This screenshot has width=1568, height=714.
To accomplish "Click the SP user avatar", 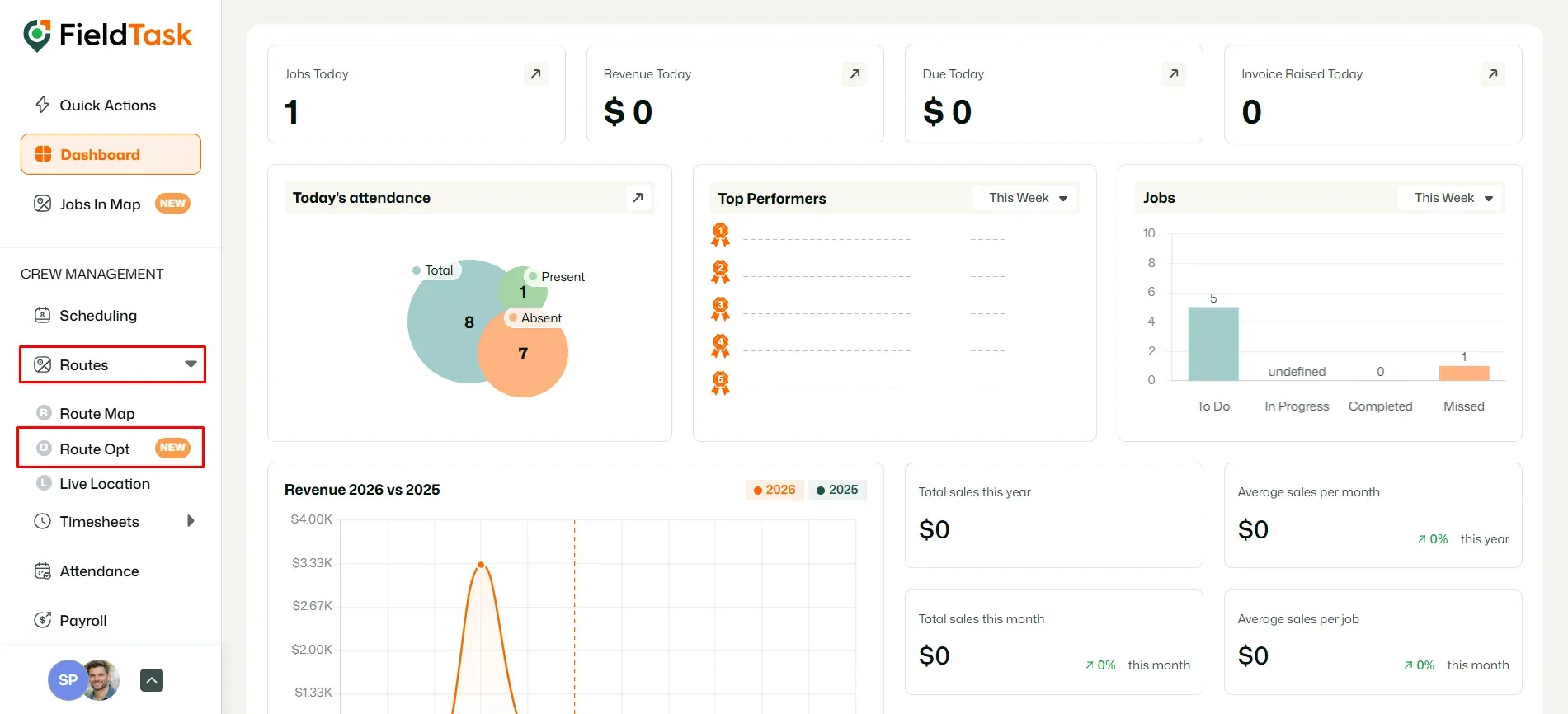I will [x=66, y=680].
